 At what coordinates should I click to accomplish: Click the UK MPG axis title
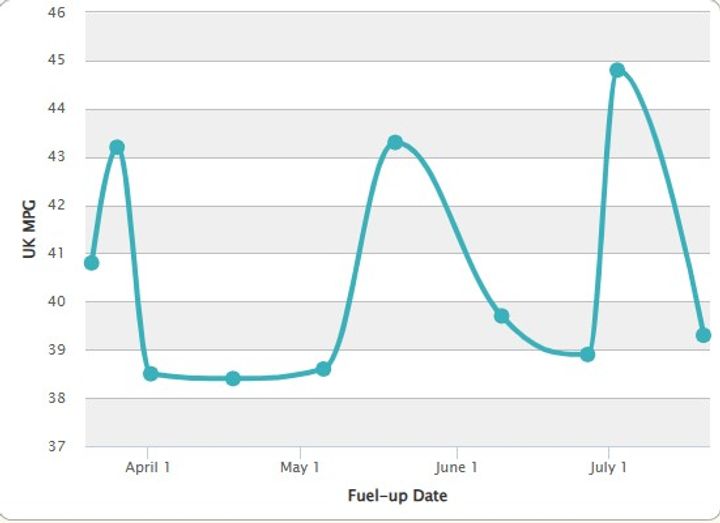point(29,229)
